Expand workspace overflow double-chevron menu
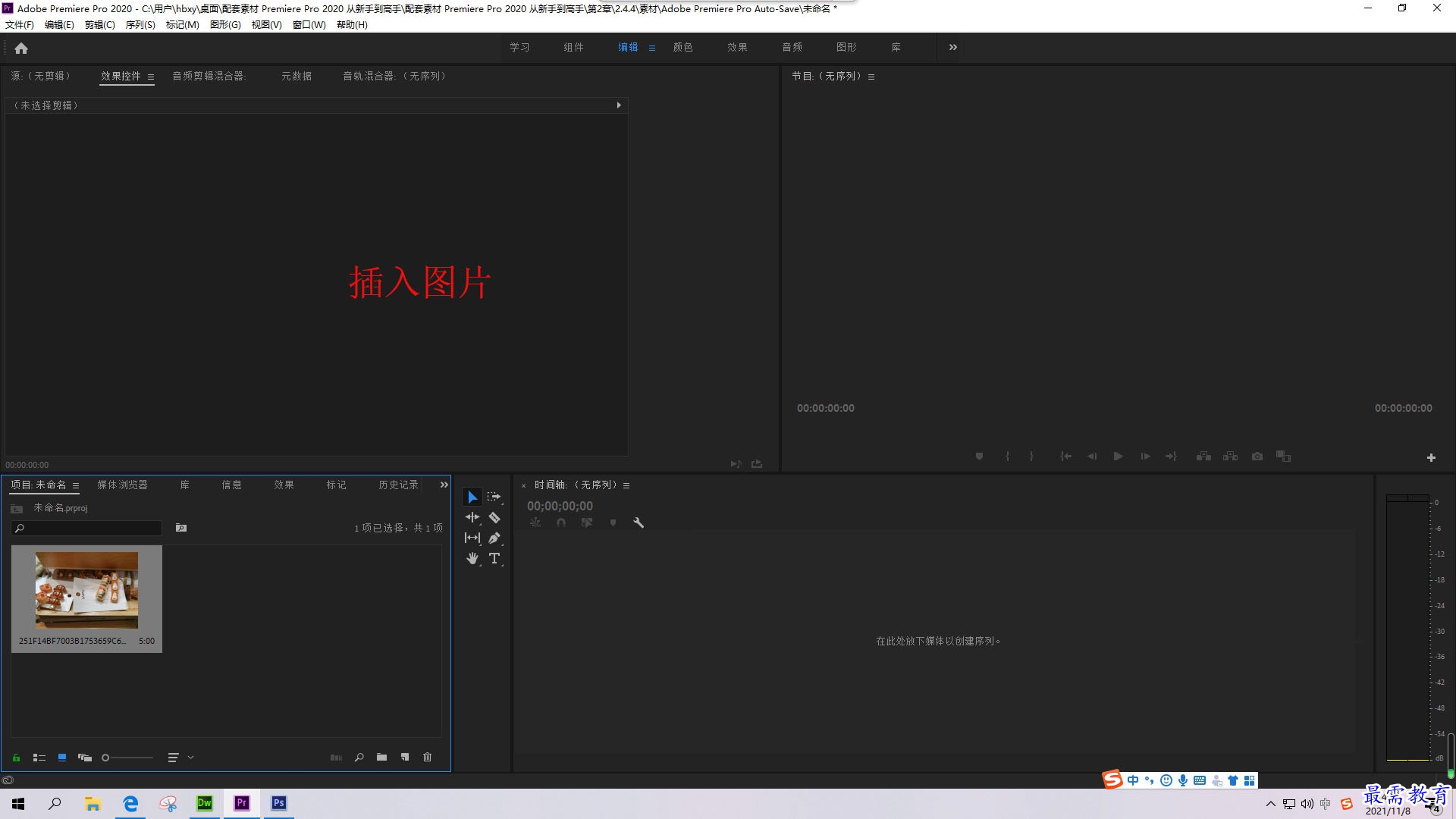Image resolution: width=1456 pixels, height=819 pixels. 953,47
